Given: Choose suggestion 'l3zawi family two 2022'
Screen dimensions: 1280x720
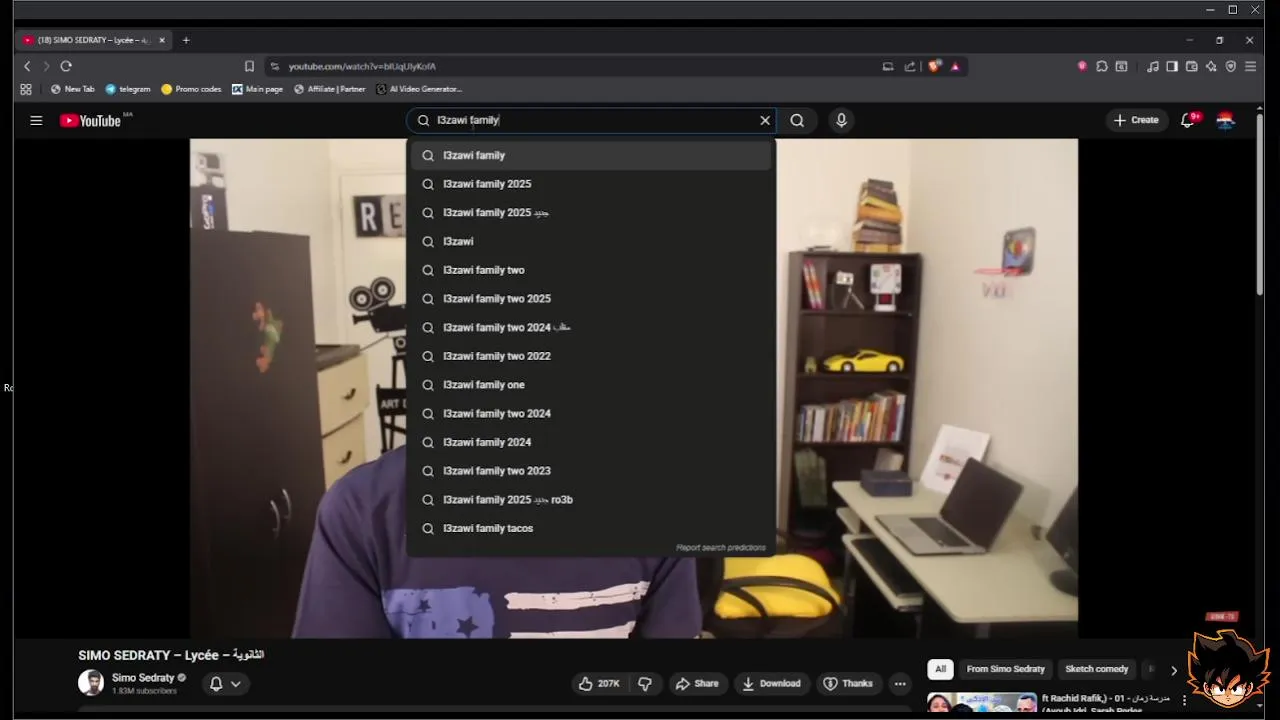Looking at the screenshot, I should point(591,356).
